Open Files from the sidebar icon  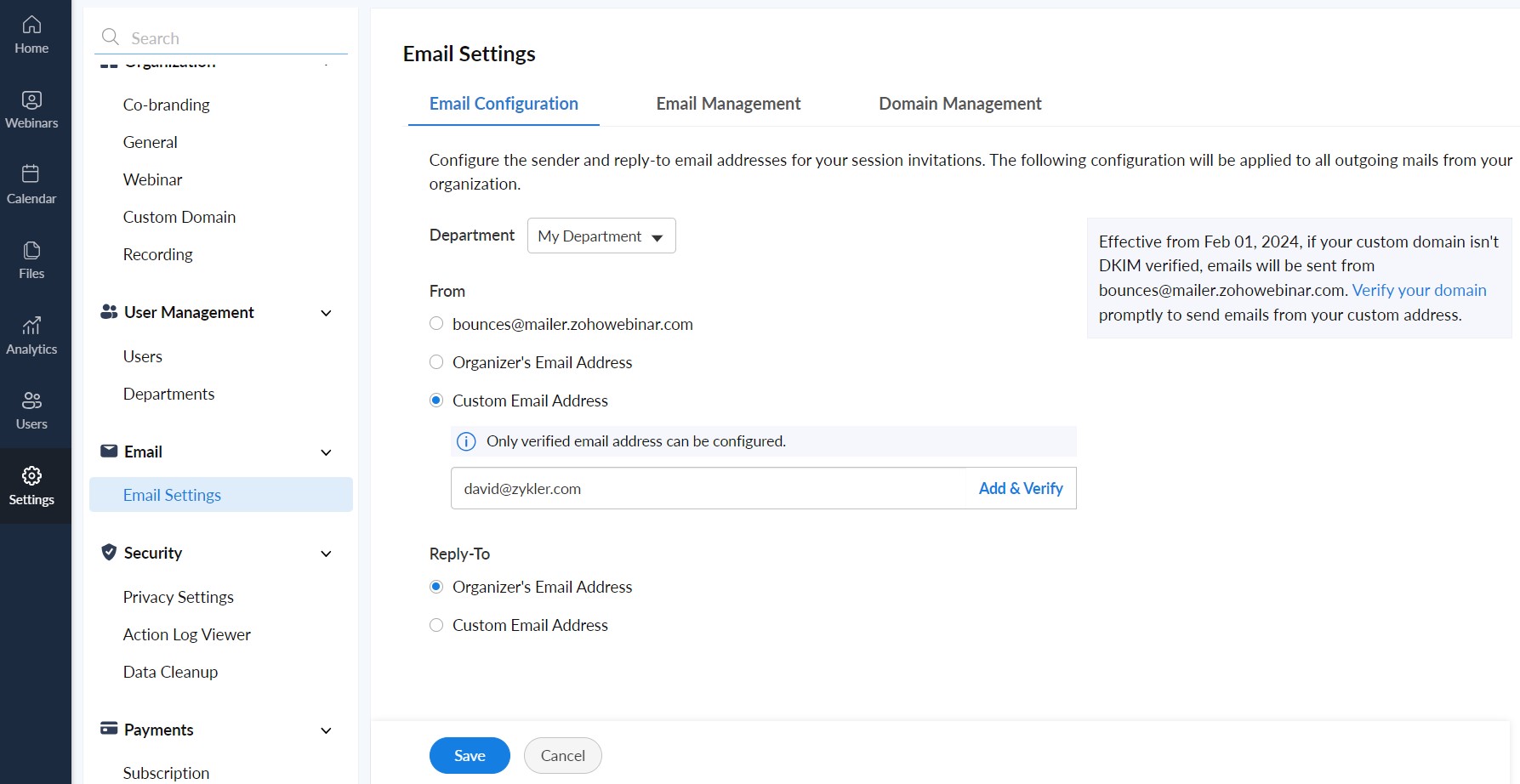click(31, 250)
